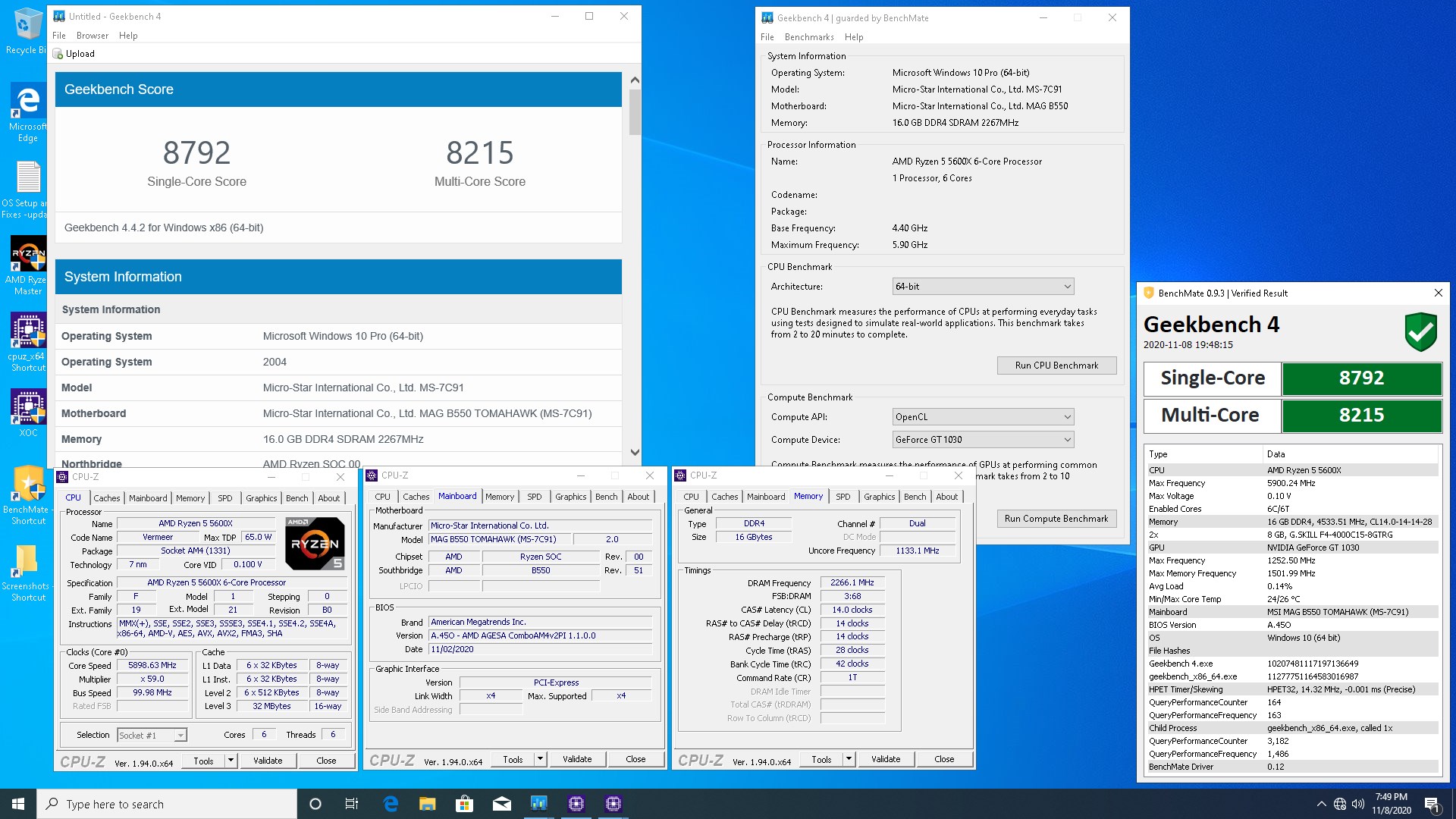Click Run CPU Benchmark button
This screenshot has width=1456, height=819.
pos(1056,366)
